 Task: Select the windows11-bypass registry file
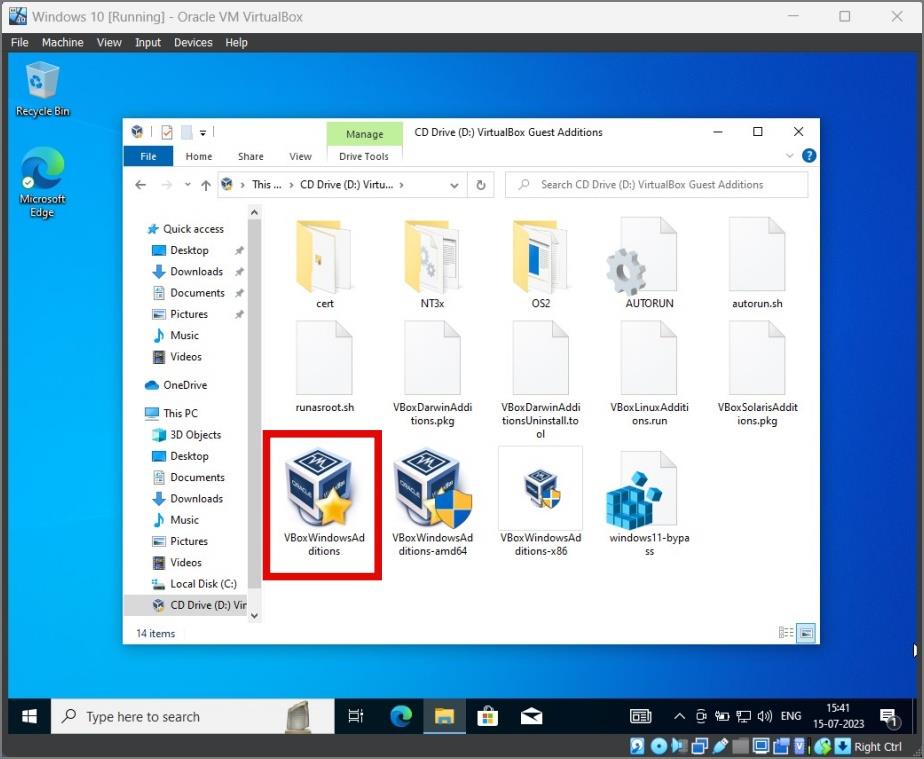point(642,490)
